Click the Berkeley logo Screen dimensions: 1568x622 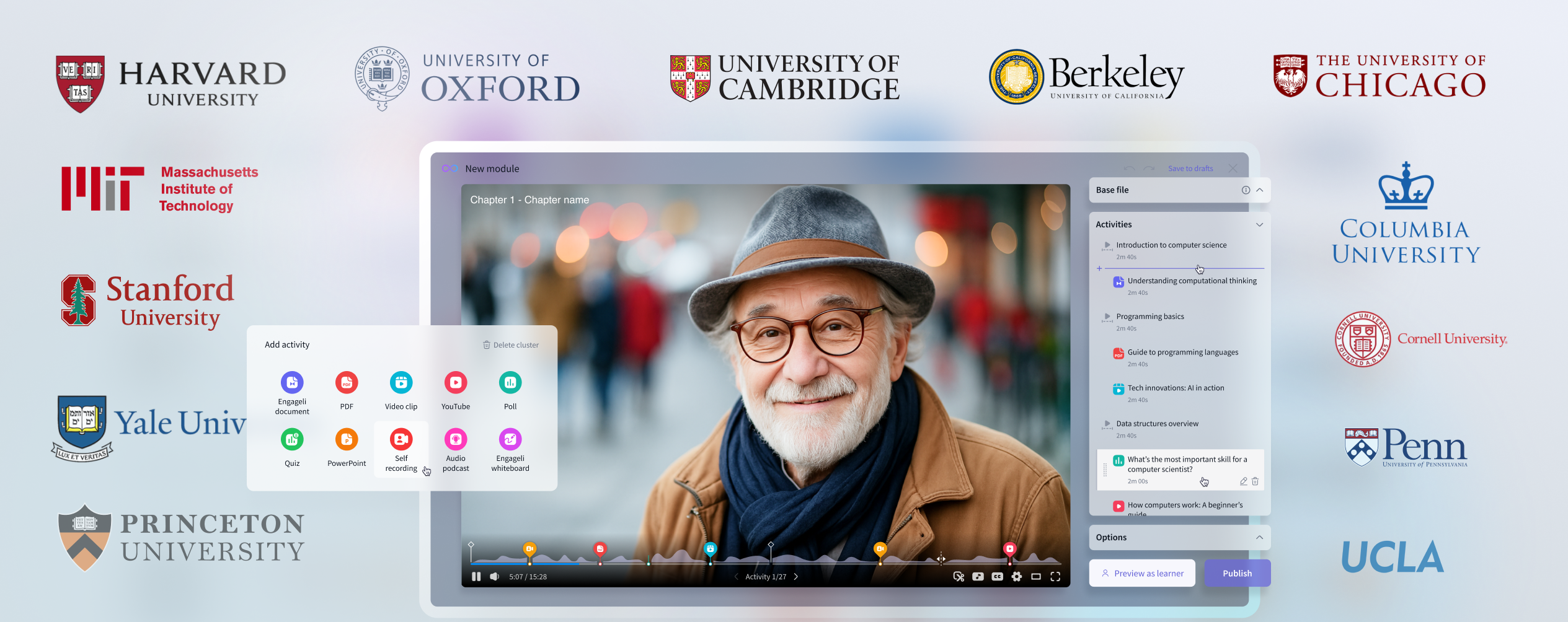point(1086,77)
